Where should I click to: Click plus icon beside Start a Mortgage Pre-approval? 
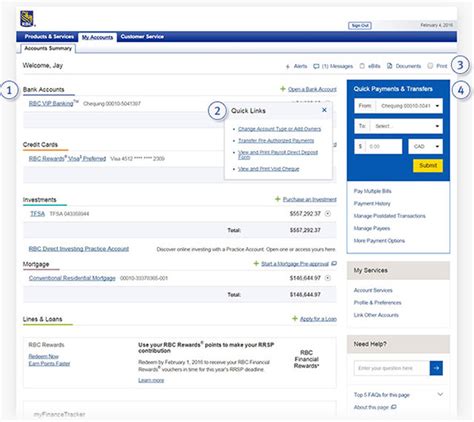256,264
